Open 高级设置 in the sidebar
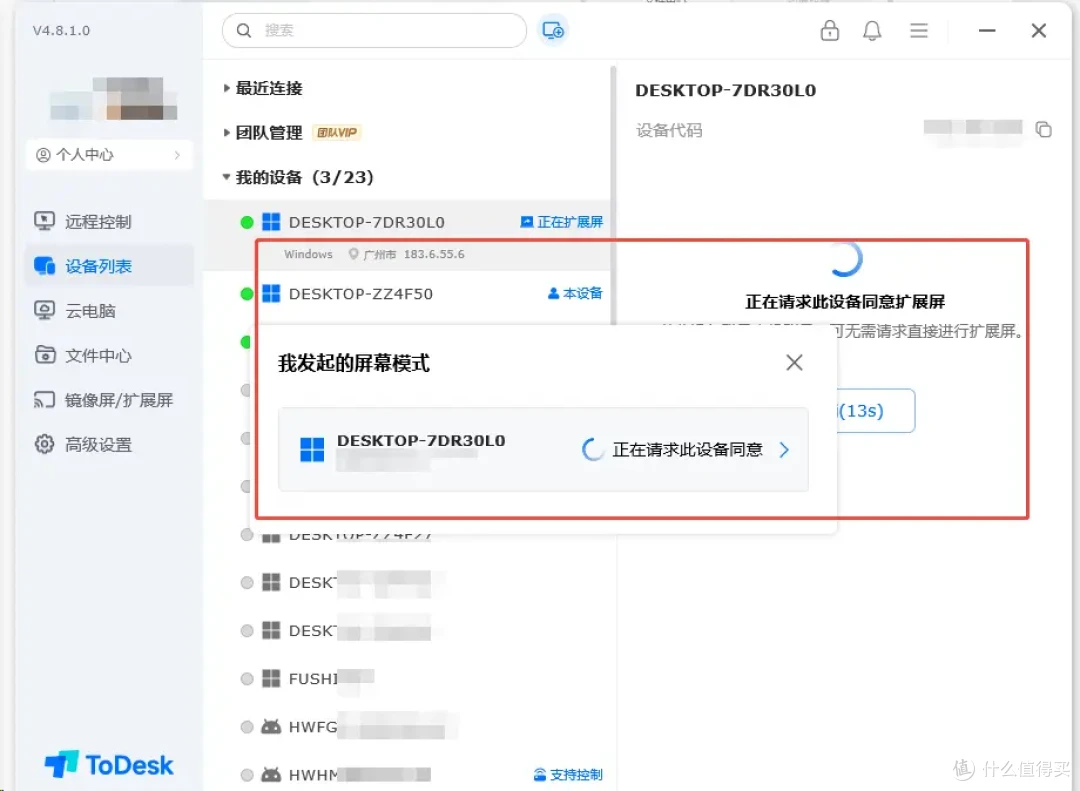Screen dimensions: 1080x791 tap(109, 444)
